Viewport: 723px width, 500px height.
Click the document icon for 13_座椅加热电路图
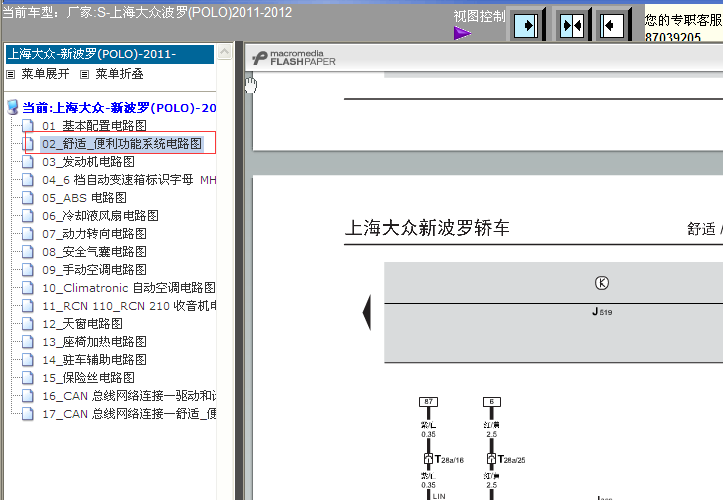click(28, 341)
